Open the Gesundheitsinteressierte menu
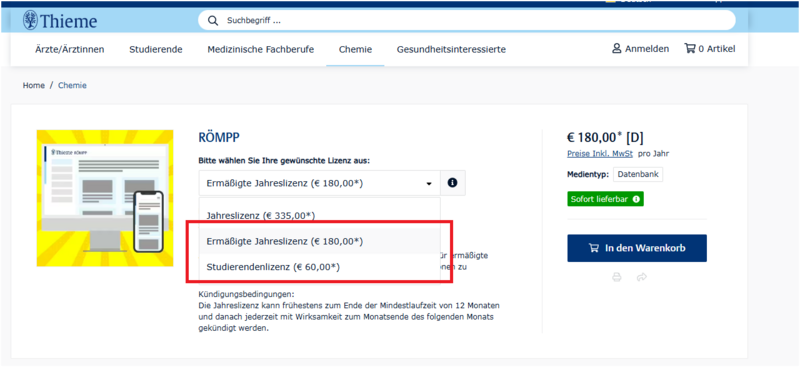The height and width of the screenshot is (367, 800). coord(452,50)
